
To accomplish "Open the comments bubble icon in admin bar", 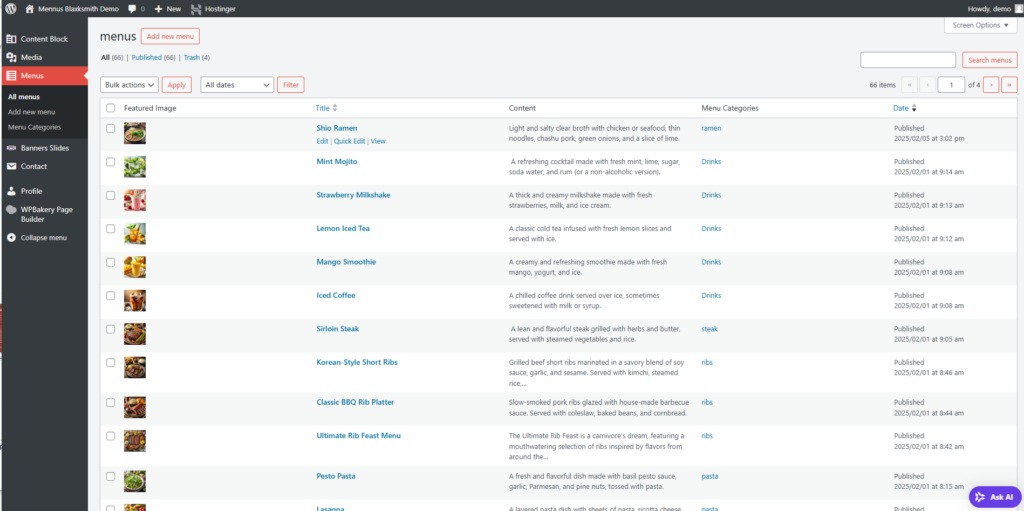I will (x=131, y=8).
